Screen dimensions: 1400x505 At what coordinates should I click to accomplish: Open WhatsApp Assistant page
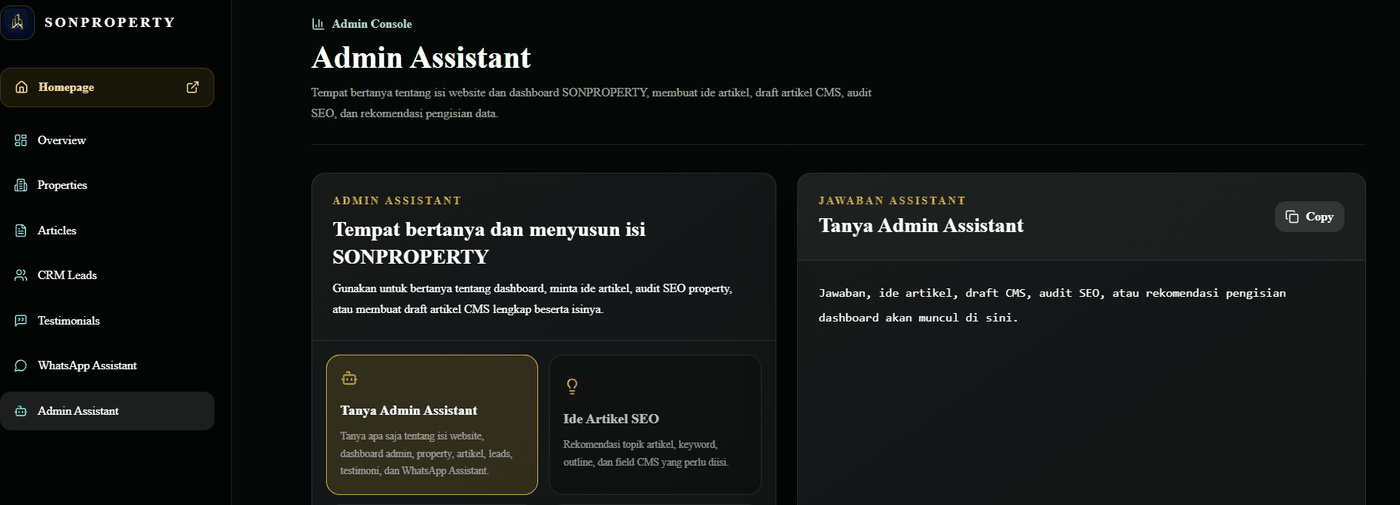tap(107, 366)
